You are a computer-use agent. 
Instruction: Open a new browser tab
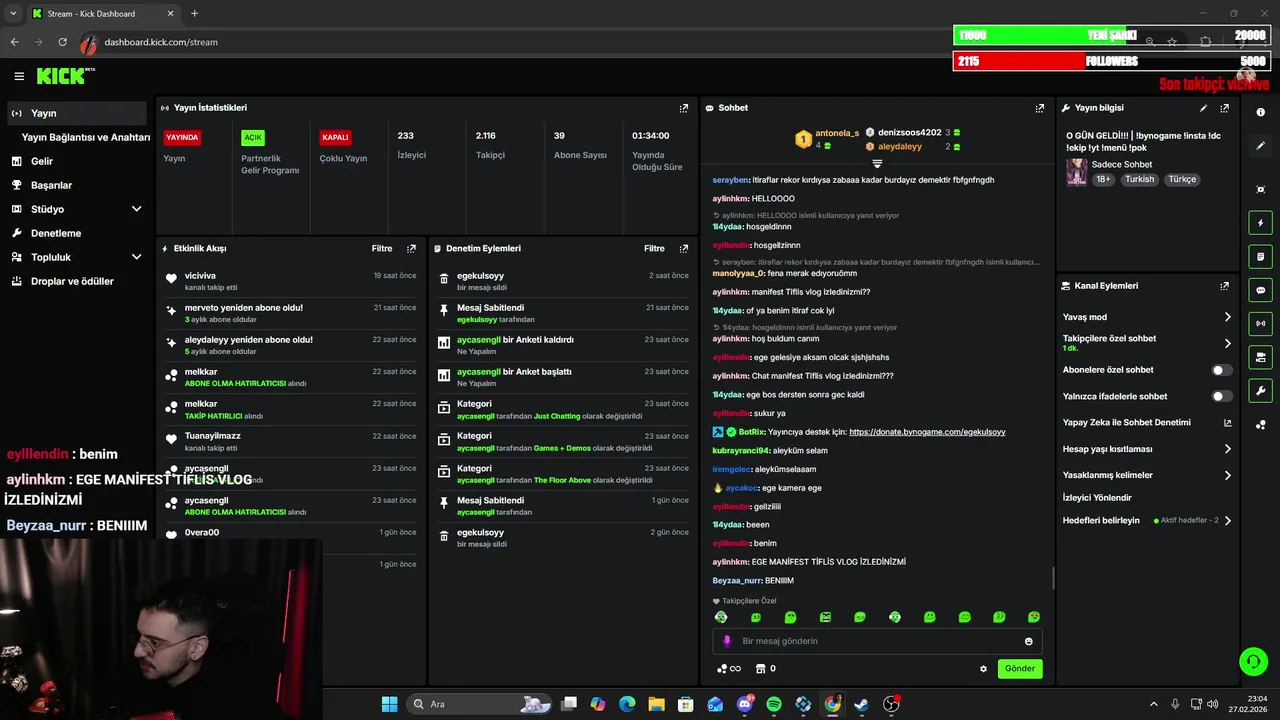(194, 13)
